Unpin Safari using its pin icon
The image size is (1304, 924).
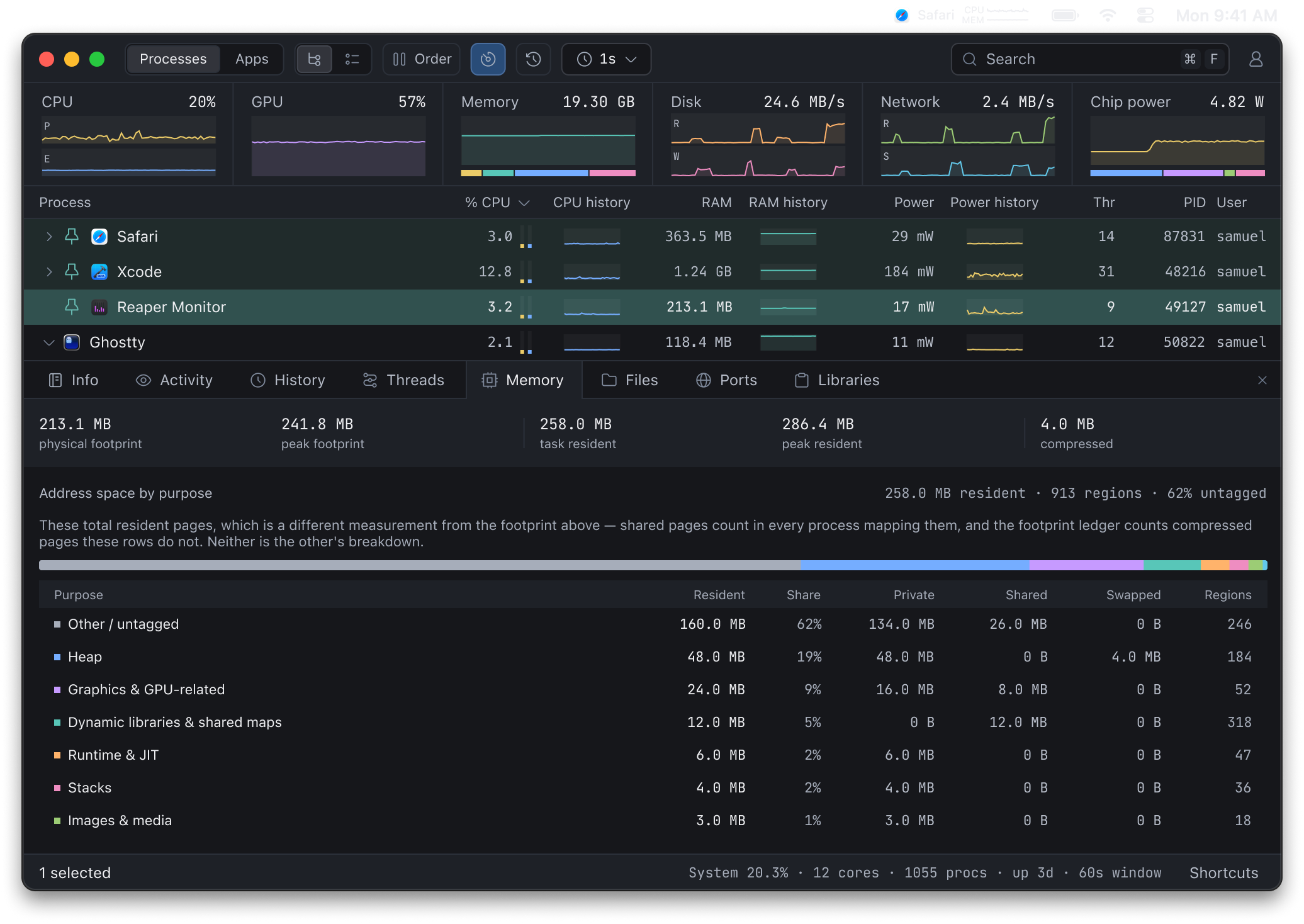(72, 237)
